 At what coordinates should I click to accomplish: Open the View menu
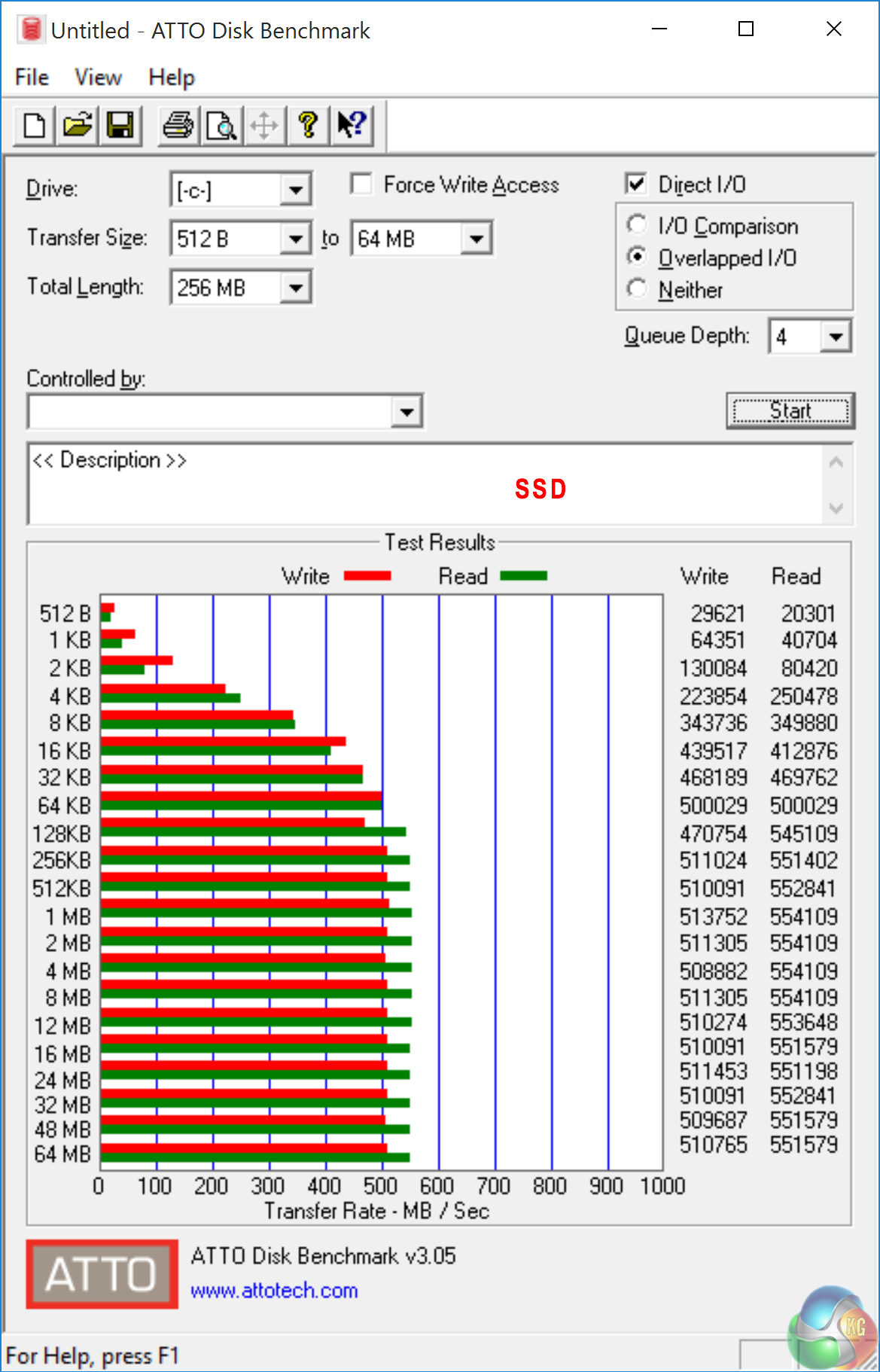pyautogui.click(x=98, y=78)
